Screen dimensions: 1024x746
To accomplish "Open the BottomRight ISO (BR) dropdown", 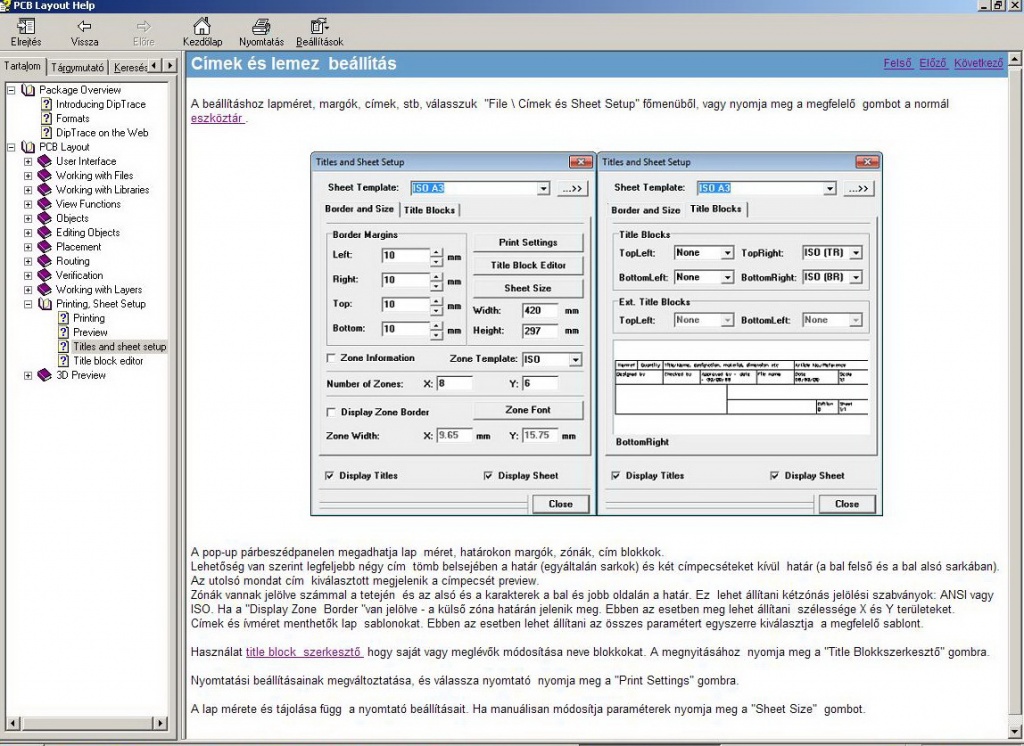I will (856, 278).
